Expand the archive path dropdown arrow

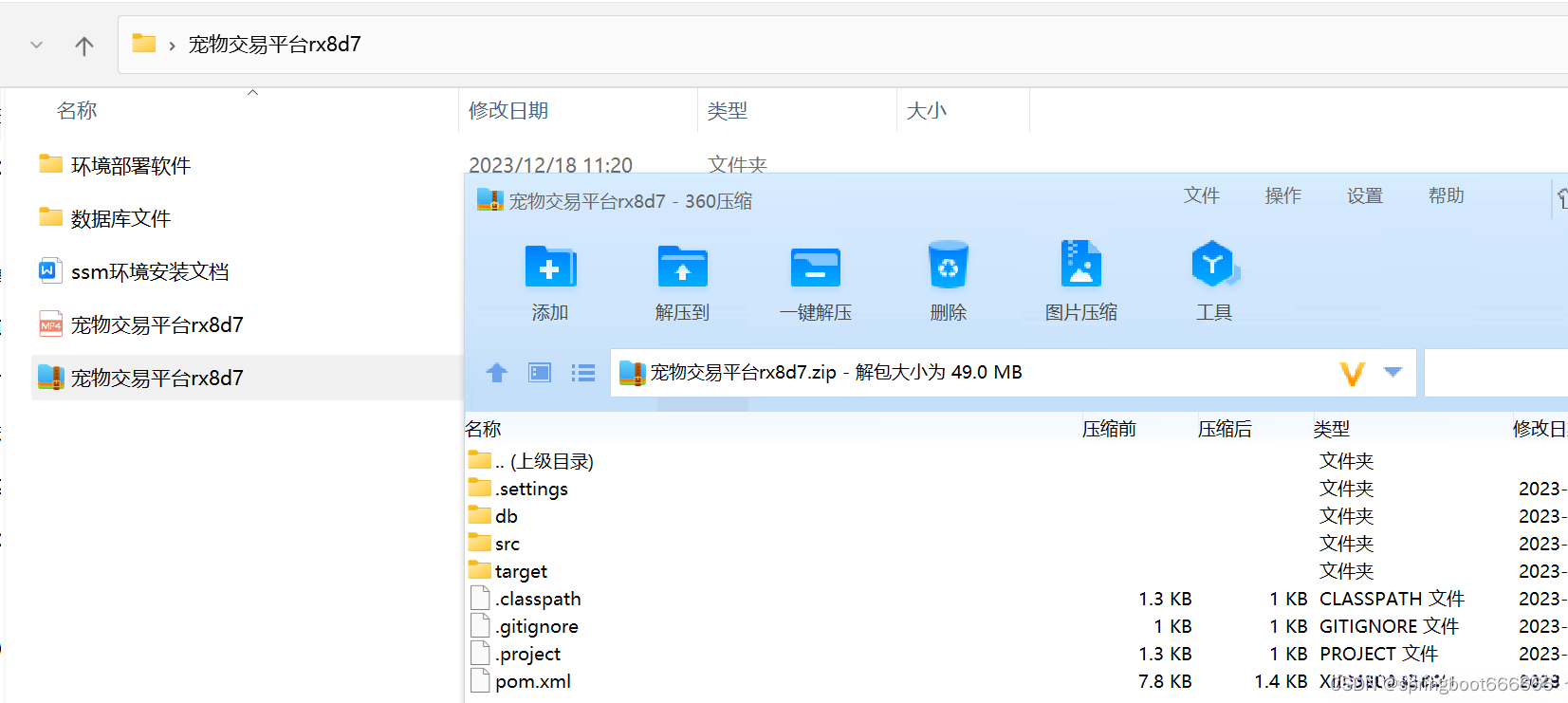(1393, 372)
